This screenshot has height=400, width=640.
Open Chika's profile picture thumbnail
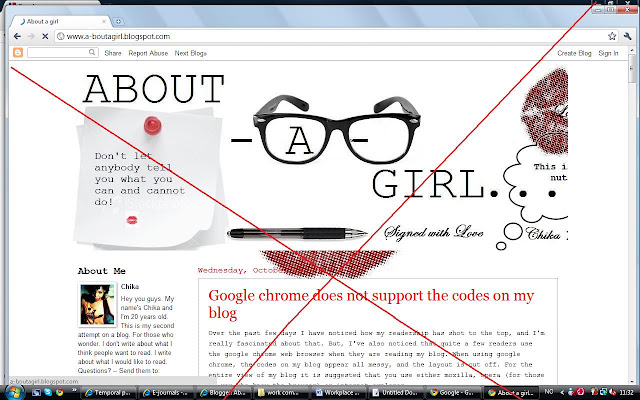click(x=97, y=304)
